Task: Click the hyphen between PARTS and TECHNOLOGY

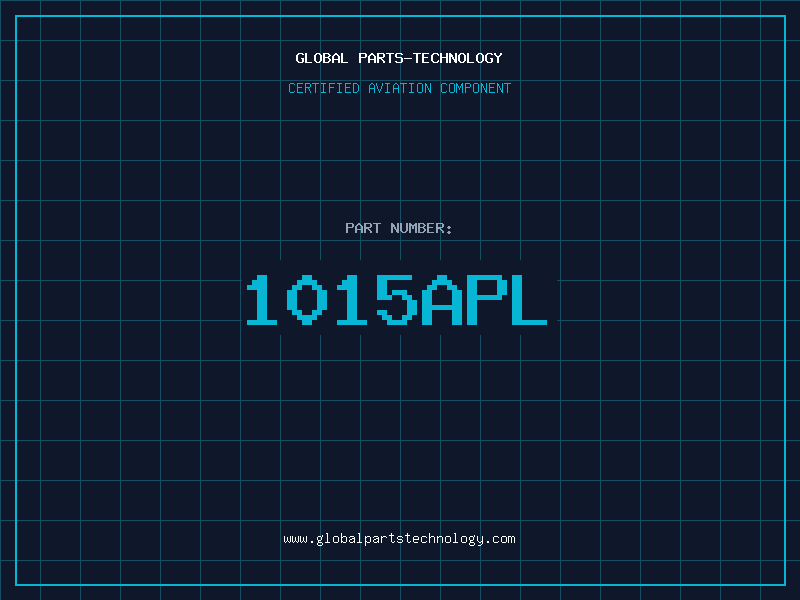Action: click(408, 58)
